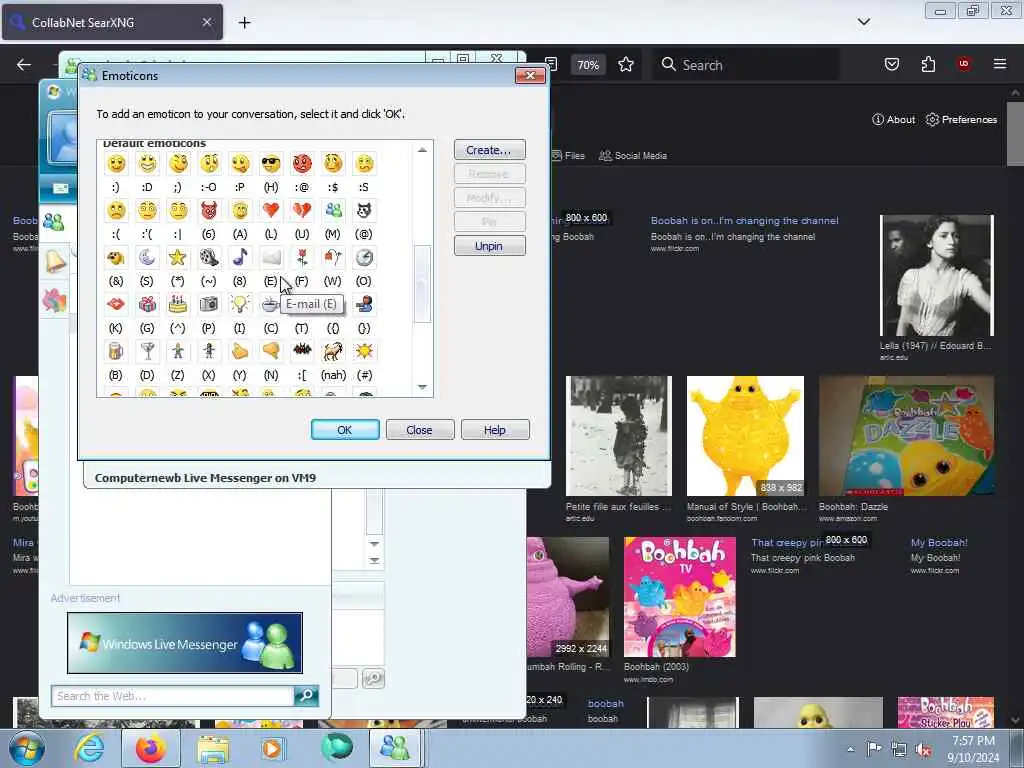Launch Internet Explorer from taskbar
The height and width of the screenshot is (768, 1024).
89,748
